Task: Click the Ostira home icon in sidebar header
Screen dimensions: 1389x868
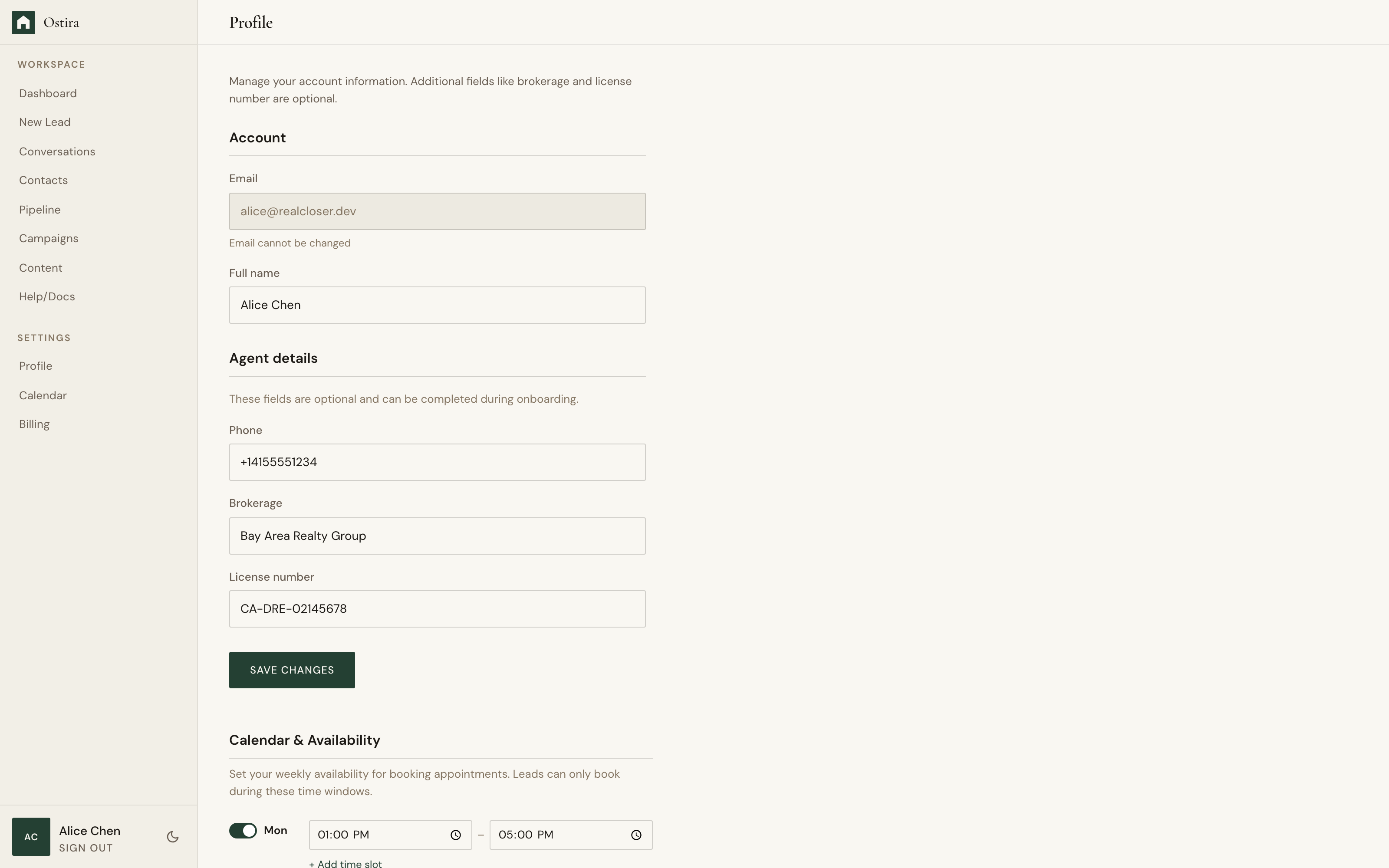Action: [23, 22]
